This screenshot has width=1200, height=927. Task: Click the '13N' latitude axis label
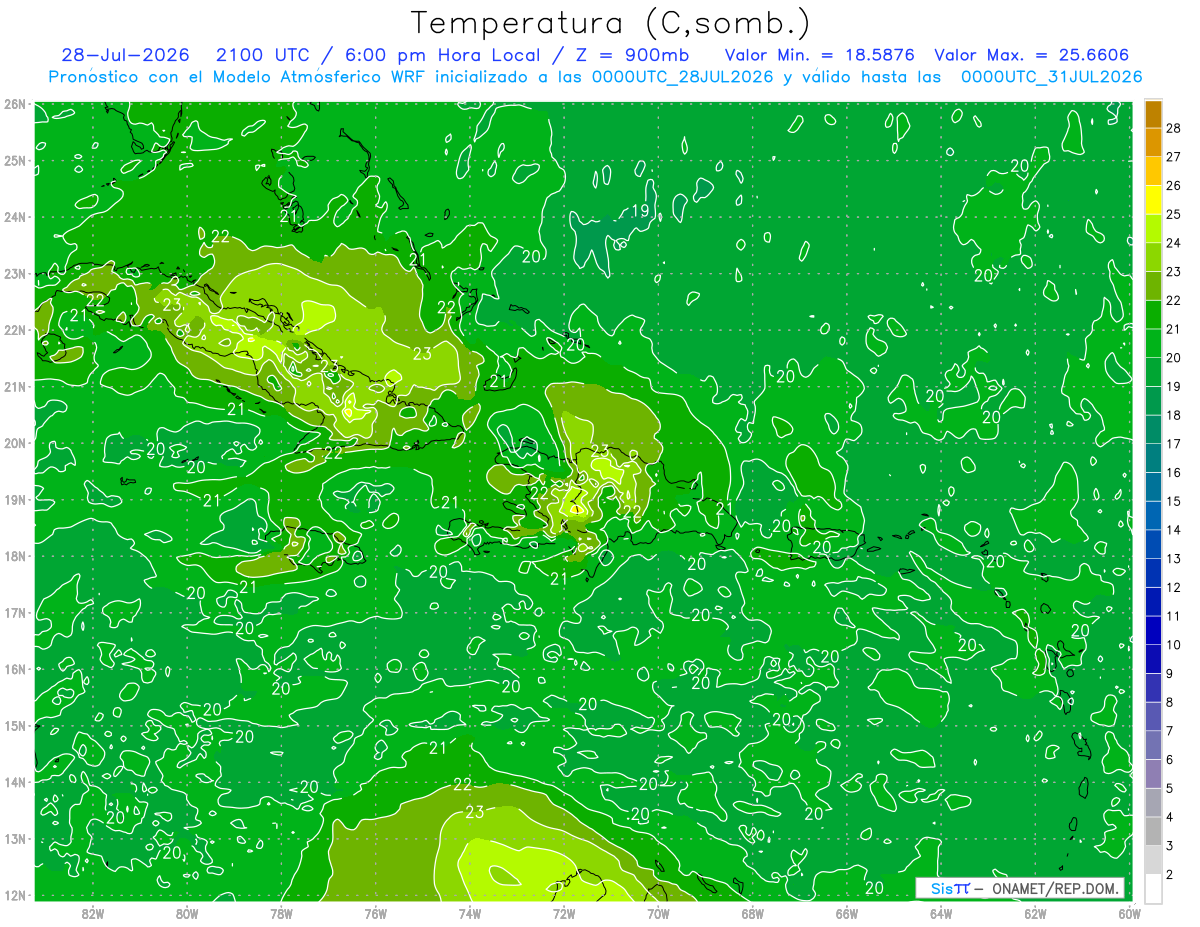(14, 838)
